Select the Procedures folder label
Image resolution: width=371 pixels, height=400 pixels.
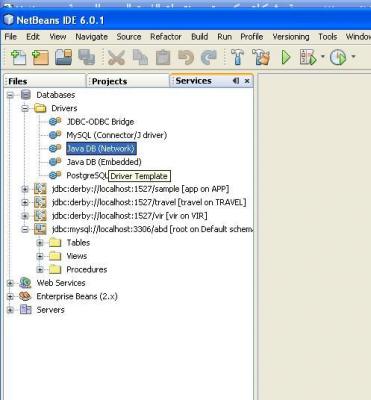coord(87,269)
